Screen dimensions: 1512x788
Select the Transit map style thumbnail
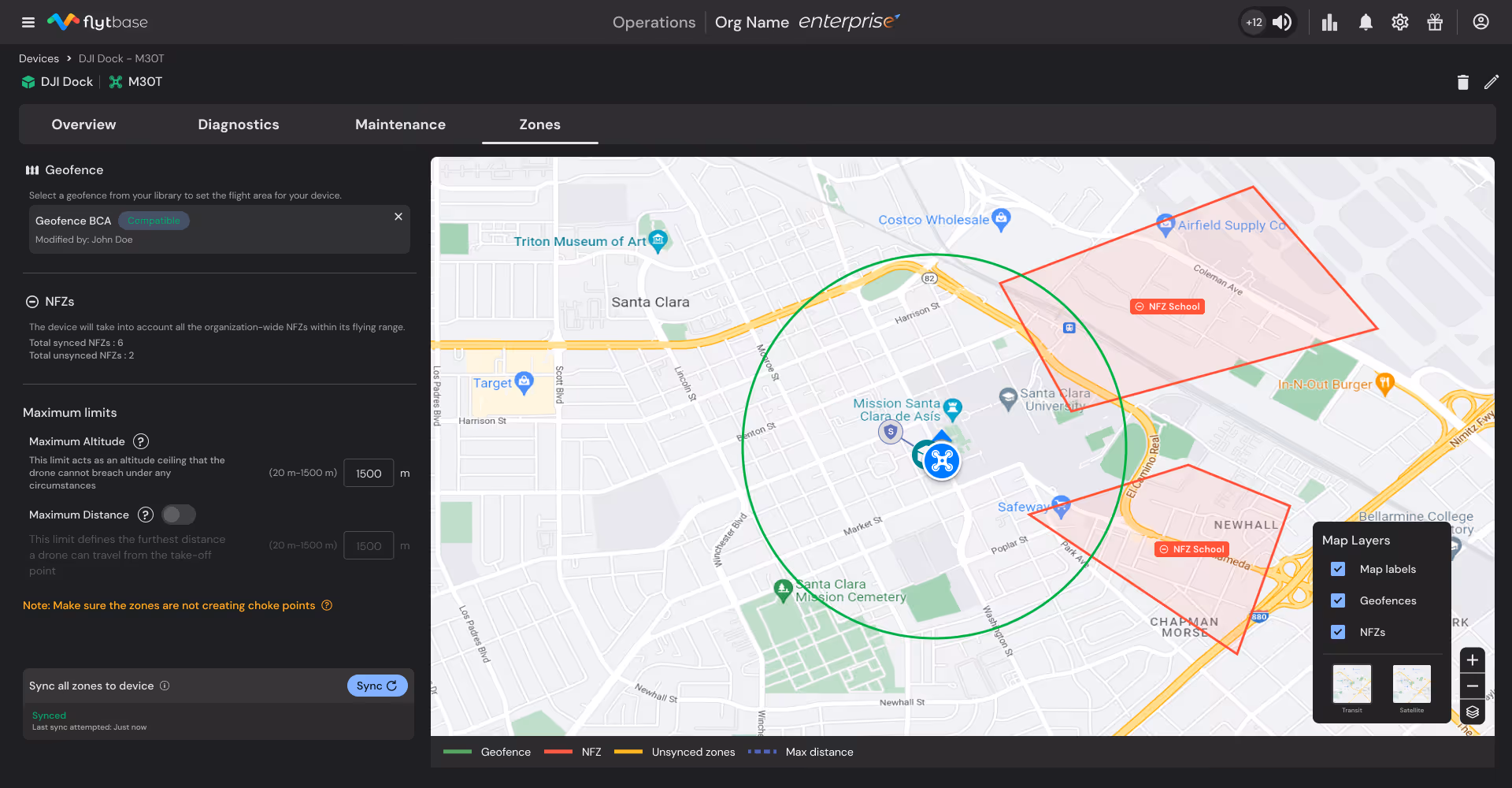(x=1352, y=684)
